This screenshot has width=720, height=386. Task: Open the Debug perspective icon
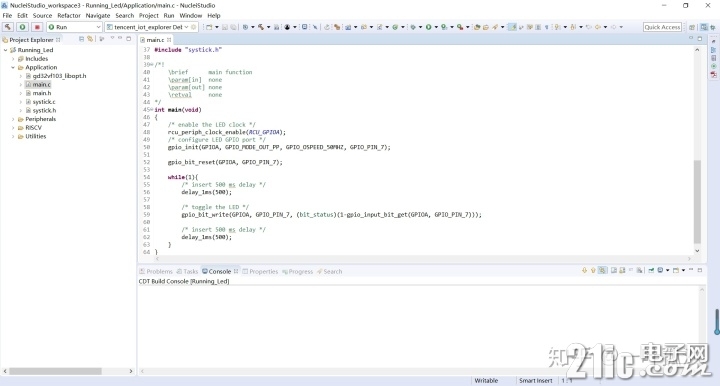(x=713, y=27)
